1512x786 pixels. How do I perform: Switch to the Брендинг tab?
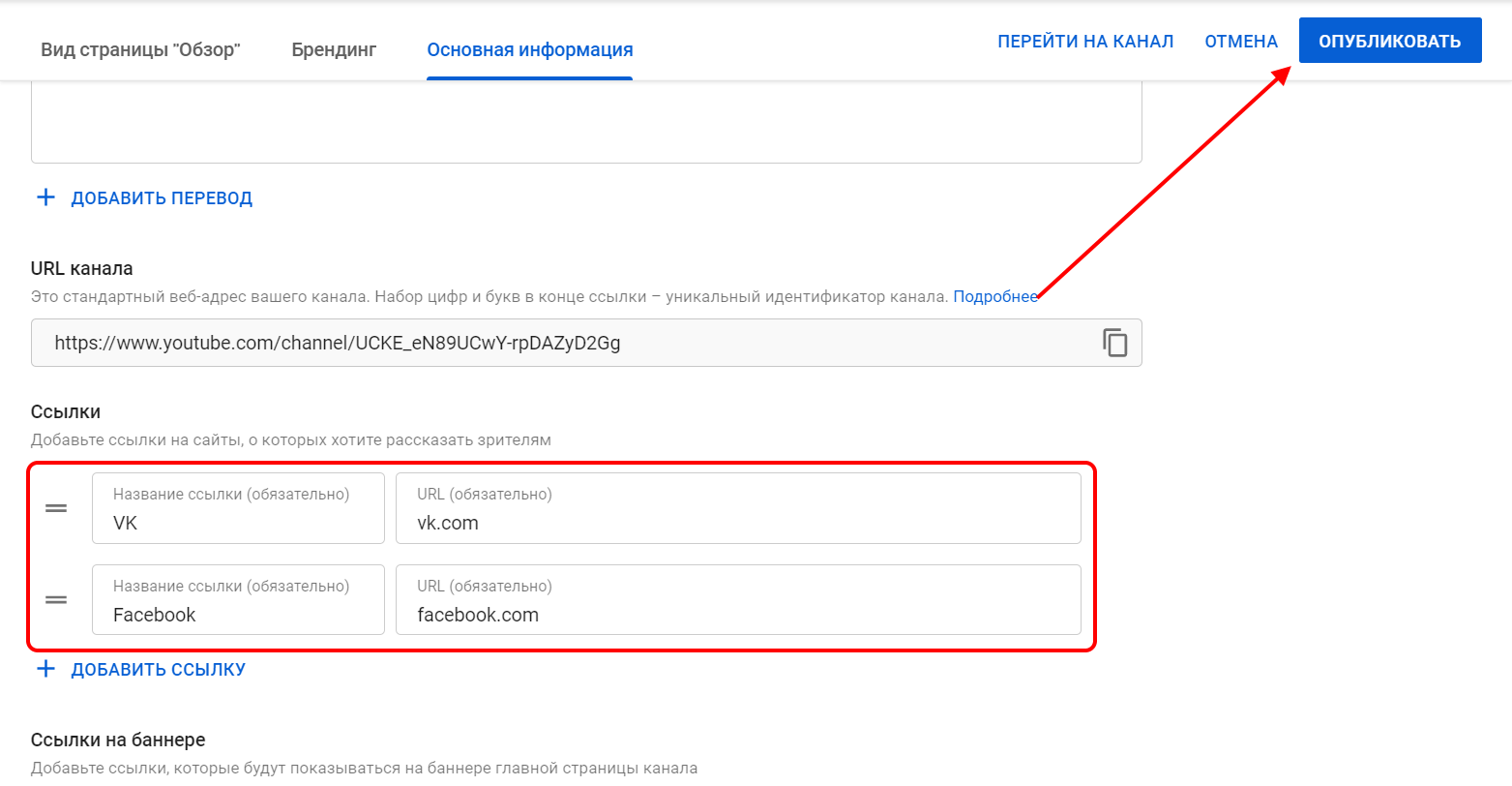point(334,49)
